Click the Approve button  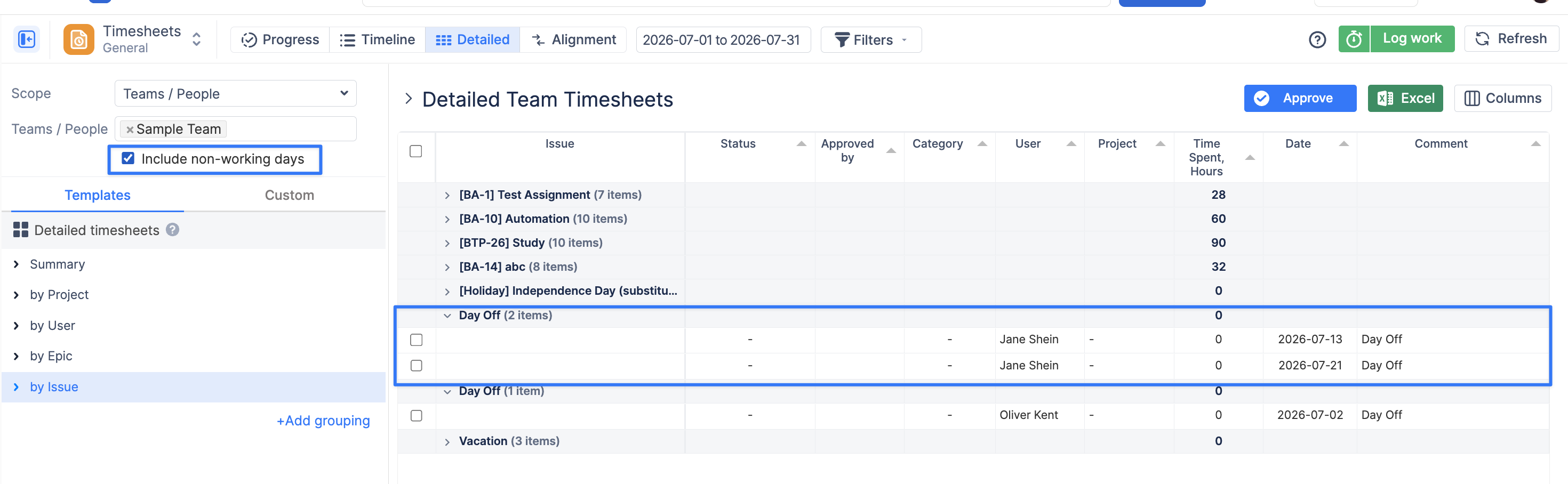tap(1300, 98)
